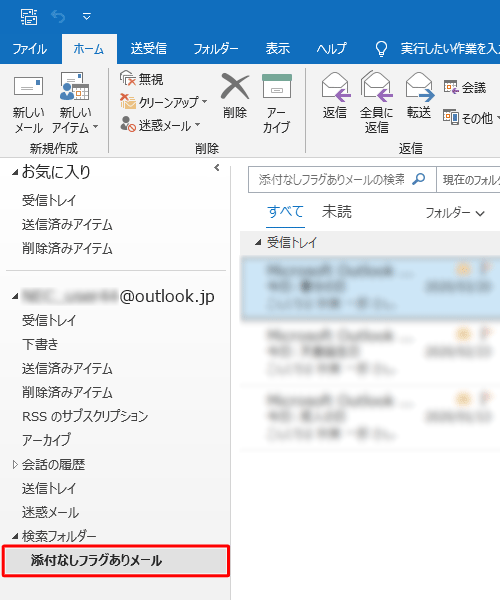Open the RSS のサブスクリプション folder
The width and height of the screenshot is (500, 600).
[x=85, y=416]
